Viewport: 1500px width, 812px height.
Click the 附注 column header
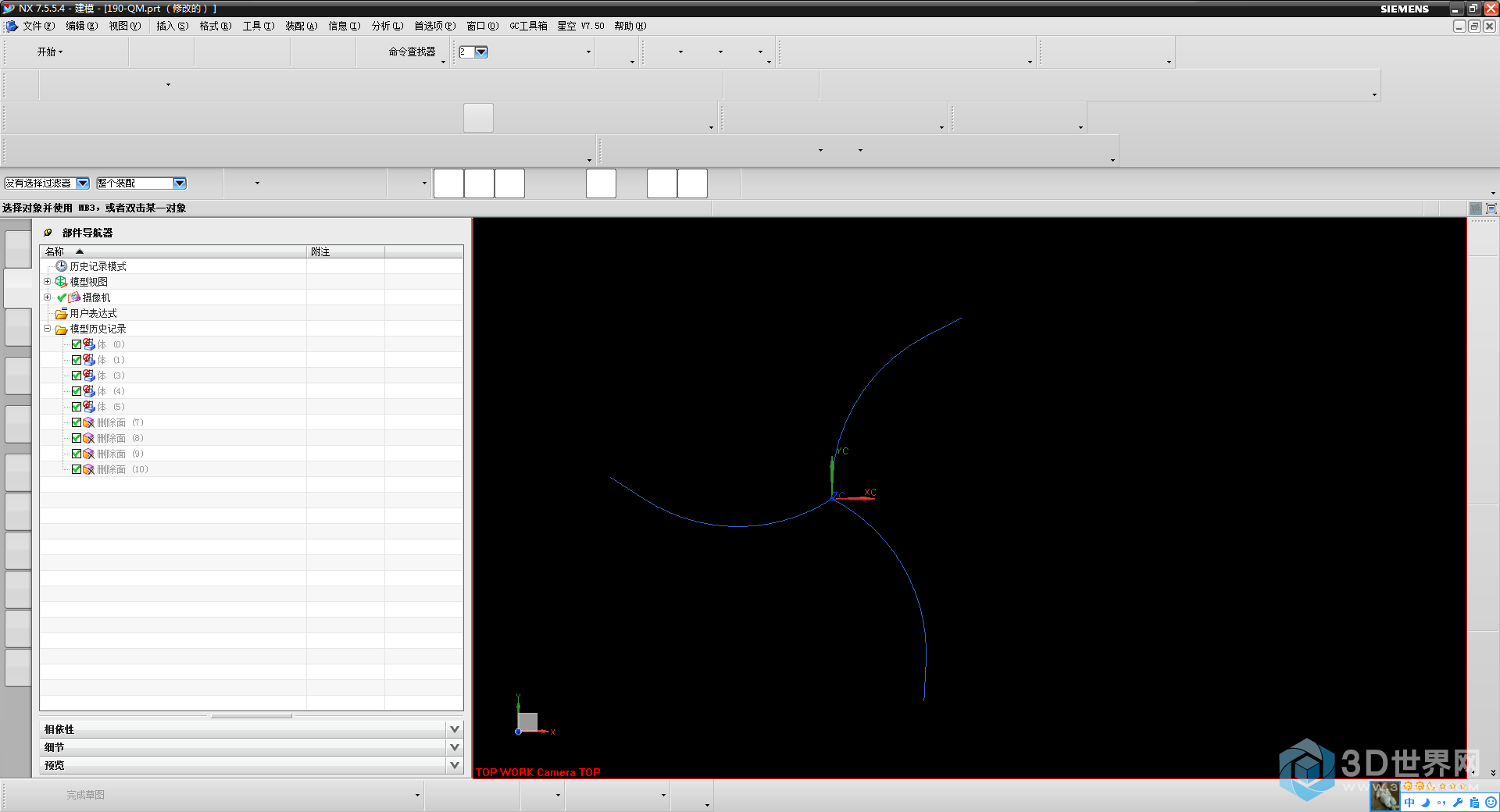[x=345, y=251]
